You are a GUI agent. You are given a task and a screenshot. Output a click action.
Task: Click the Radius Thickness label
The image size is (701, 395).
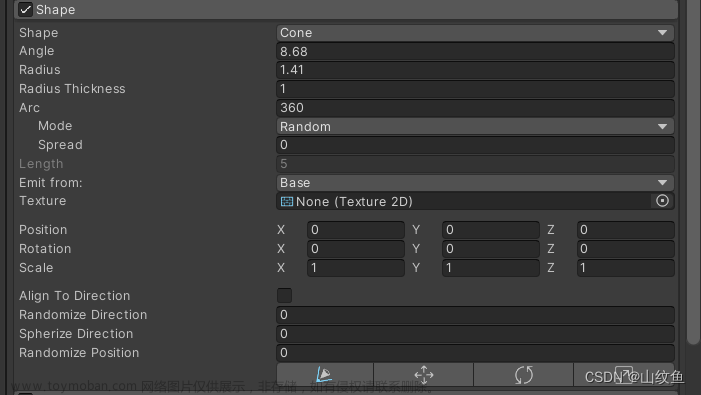(72, 88)
